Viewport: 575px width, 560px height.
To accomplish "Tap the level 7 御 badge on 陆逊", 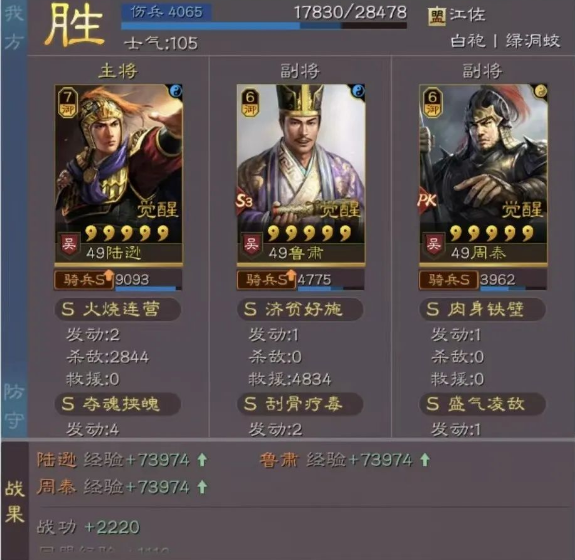I will 67,103.
